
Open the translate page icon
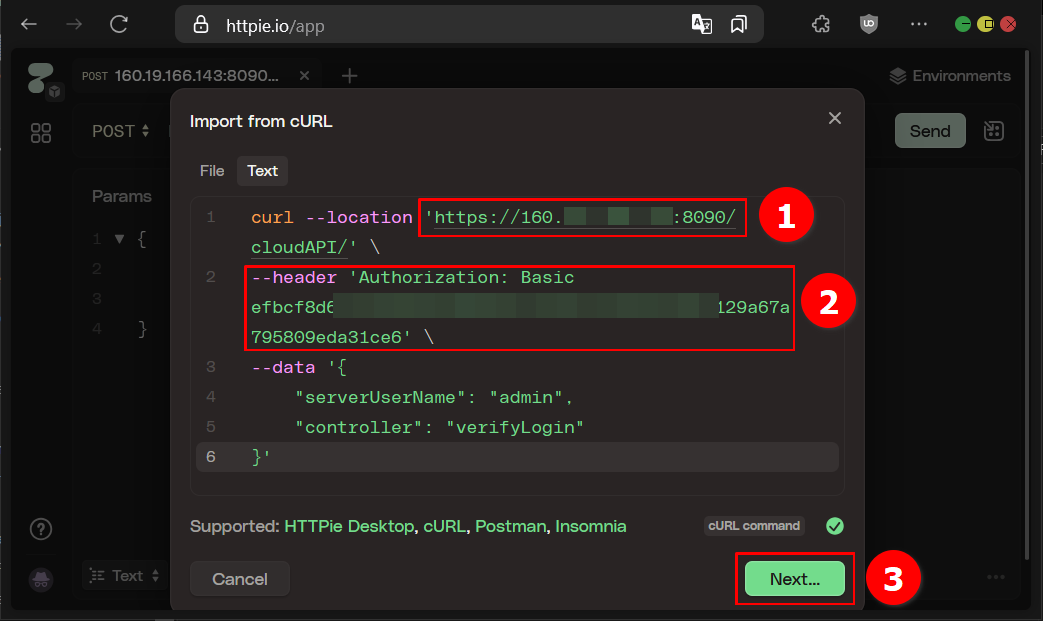pos(702,25)
